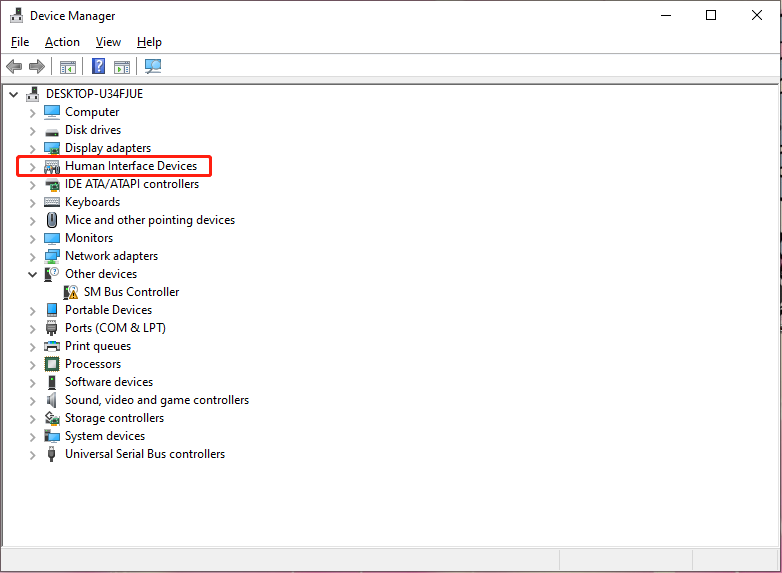Click the Portable Devices category icon
The width and height of the screenshot is (782, 573).
[52, 310]
